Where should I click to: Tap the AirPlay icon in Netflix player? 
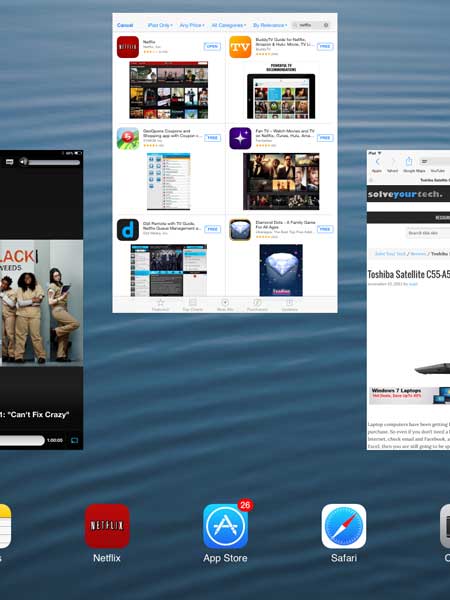tap(74, 440)
